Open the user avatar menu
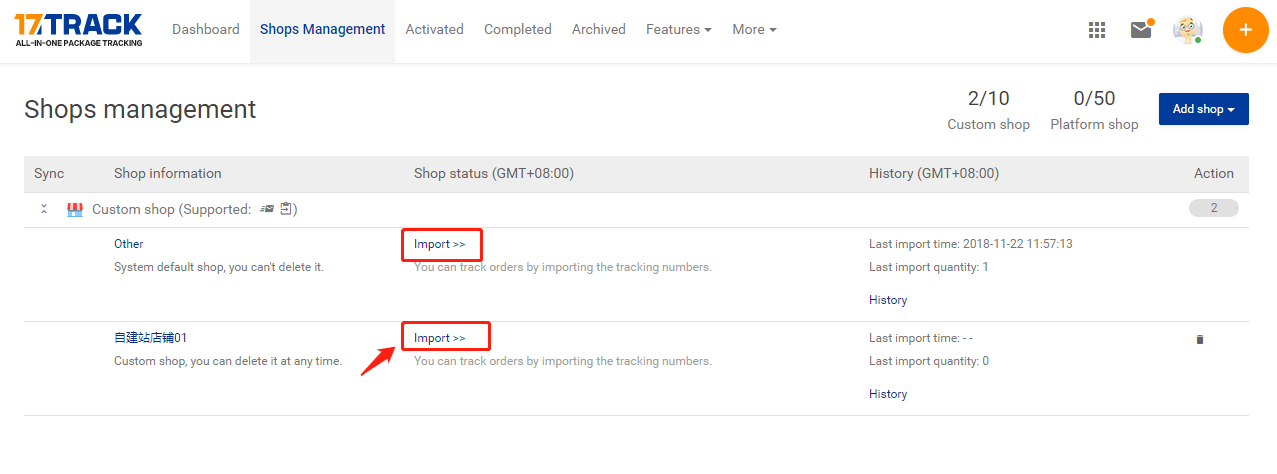The width and height of the screenshot is (1277, 474). tap(1188, 30)
